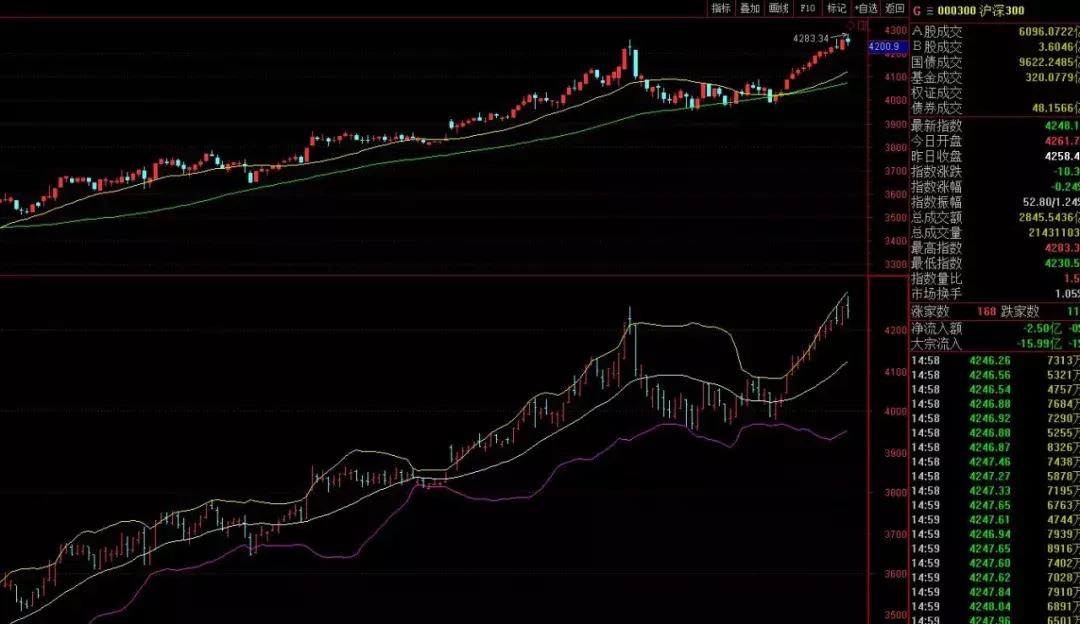Open the list icon beside code 000300
The width and height of the screenshot is (1080, 624).
point(929,10)
